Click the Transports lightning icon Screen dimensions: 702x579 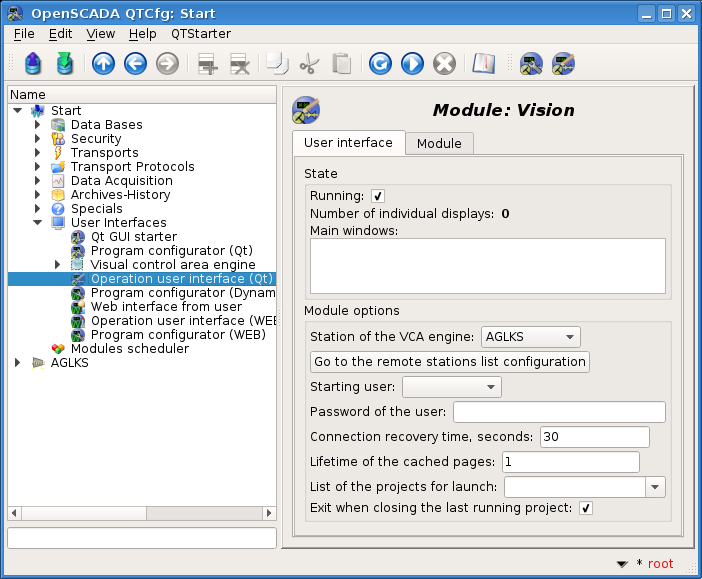(58, 153)
